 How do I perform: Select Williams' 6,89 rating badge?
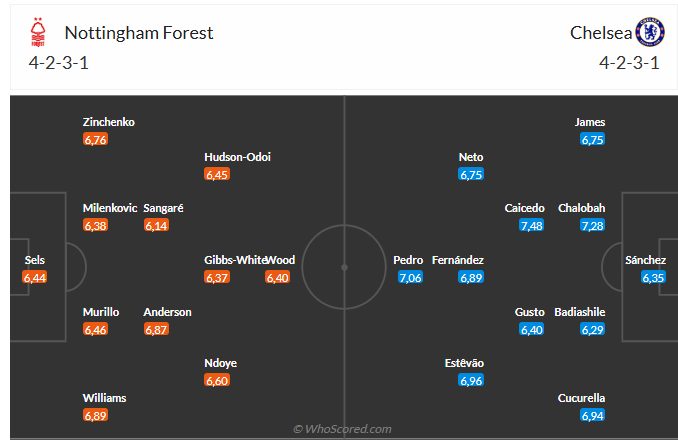[95, 415]
